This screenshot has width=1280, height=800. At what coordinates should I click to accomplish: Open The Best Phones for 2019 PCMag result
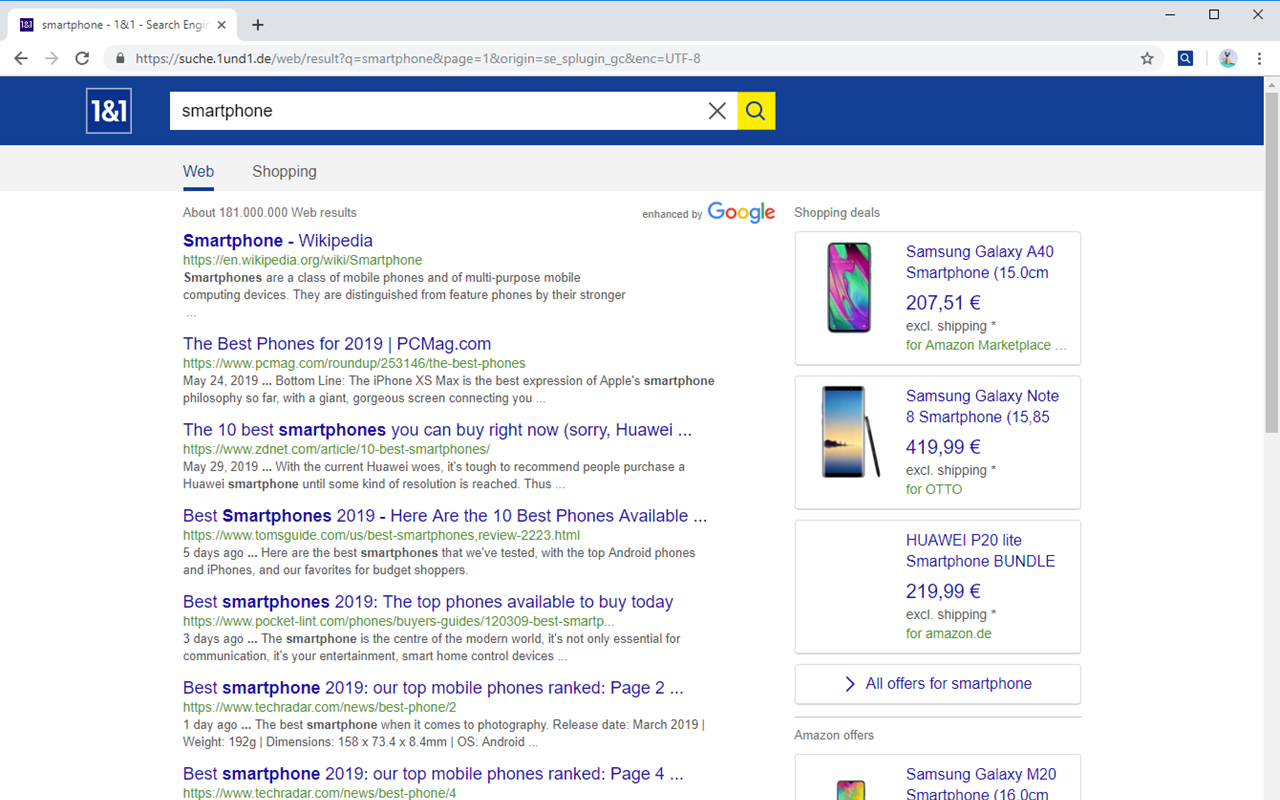point(337,344)
